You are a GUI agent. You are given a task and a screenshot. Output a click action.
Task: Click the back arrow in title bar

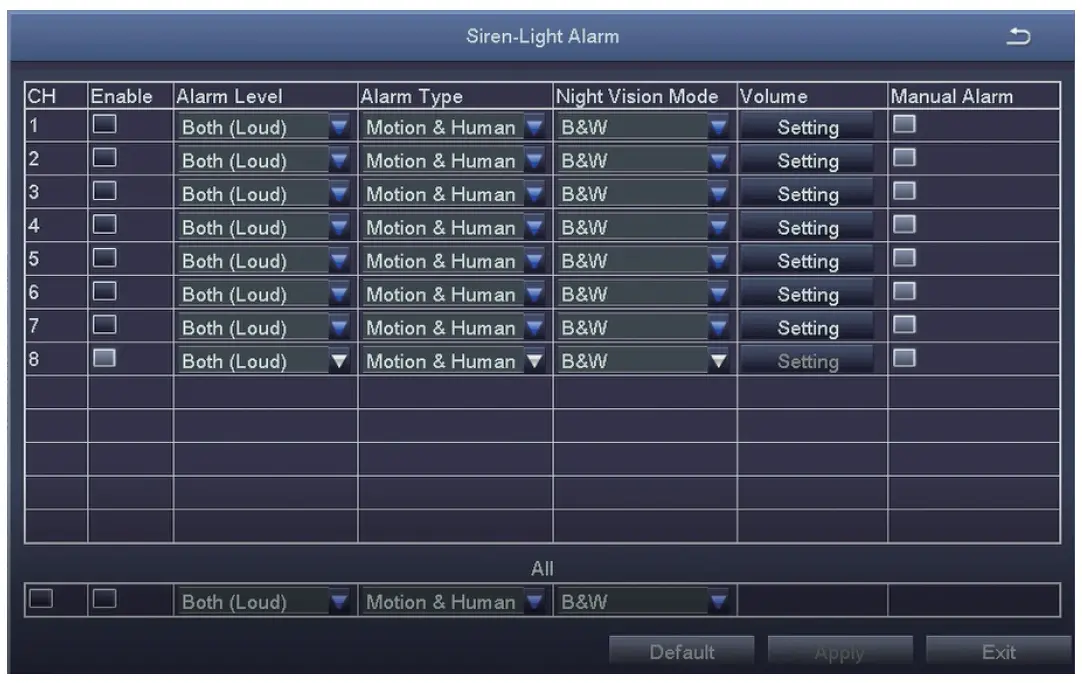(x=1019, y=36)
